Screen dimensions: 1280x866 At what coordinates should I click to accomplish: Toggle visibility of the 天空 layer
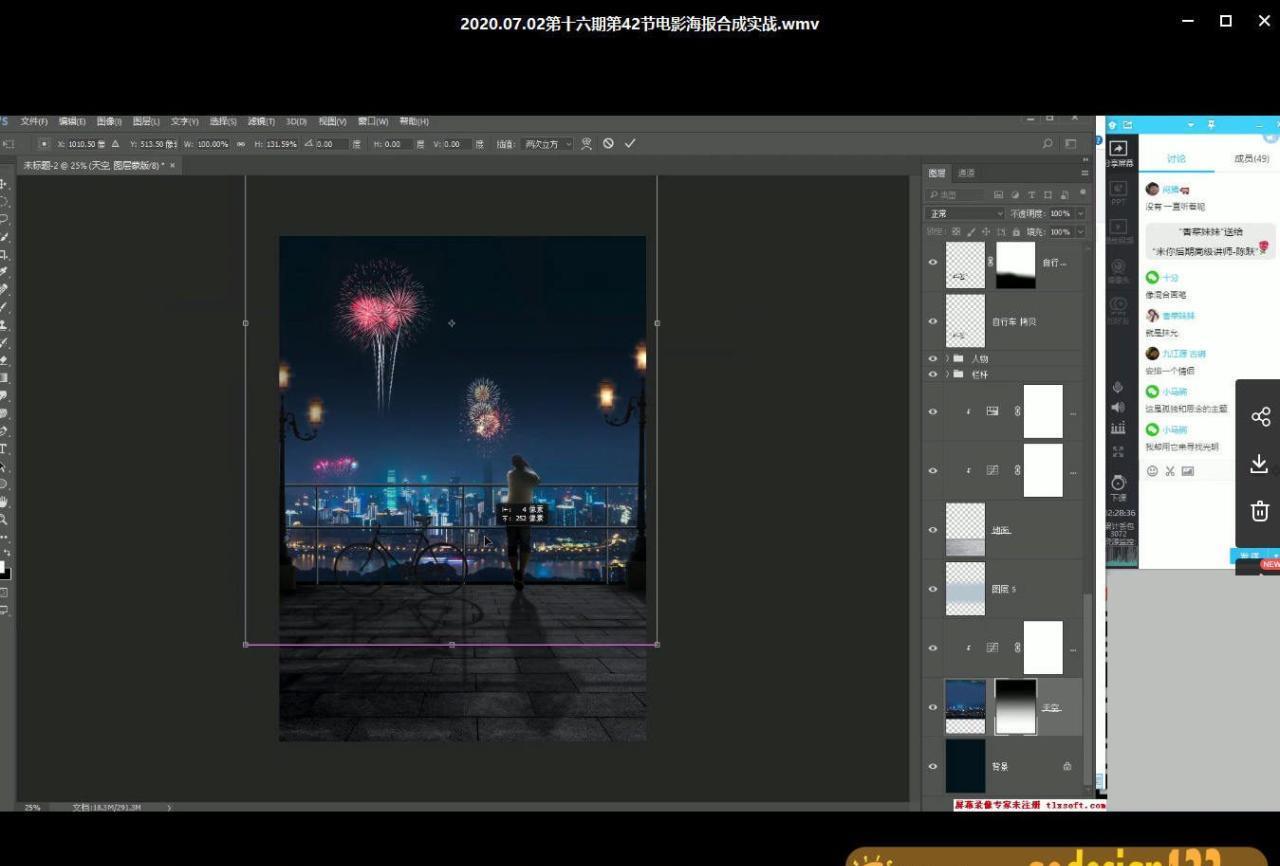933,707
